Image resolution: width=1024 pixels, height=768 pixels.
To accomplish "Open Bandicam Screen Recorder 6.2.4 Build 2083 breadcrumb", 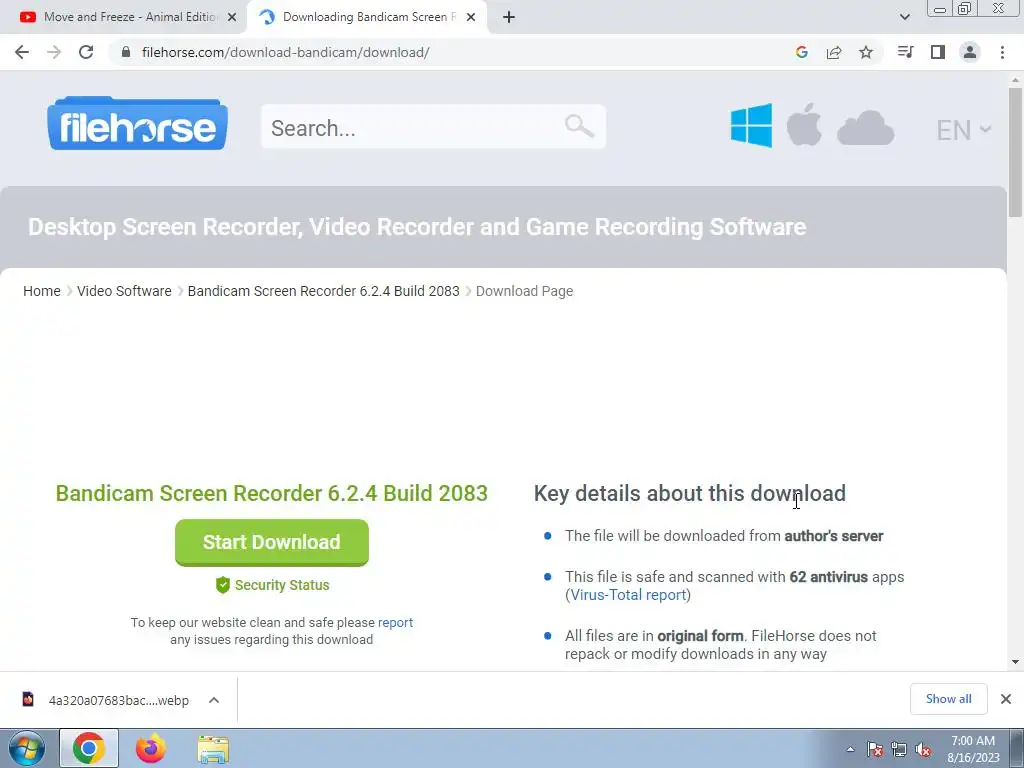I will (x=324, y=291).
